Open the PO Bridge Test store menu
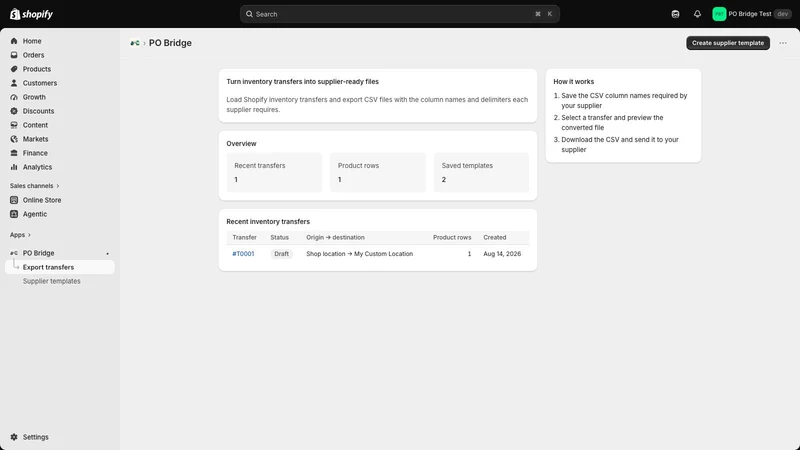The height and width of the screenshot is (450, 800). [x=752, y=14]
